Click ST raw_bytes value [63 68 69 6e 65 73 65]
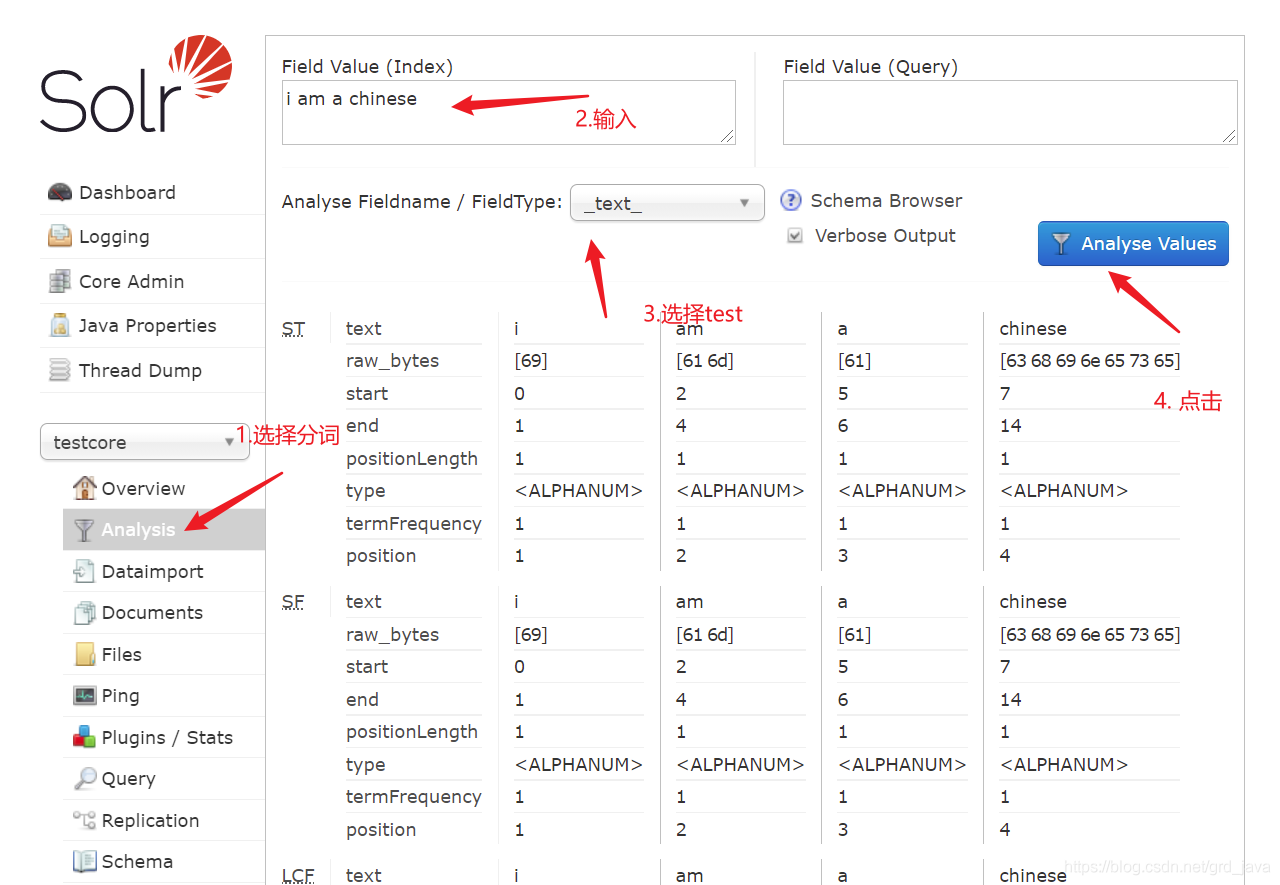This screenshot has width=1280, height=885. pos(1090,361)
